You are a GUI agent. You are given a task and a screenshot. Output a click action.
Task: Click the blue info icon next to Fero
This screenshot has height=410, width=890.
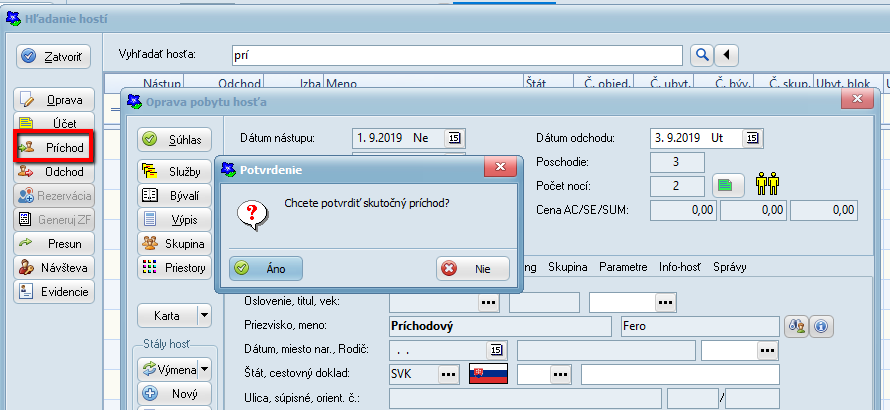[821, 326]
